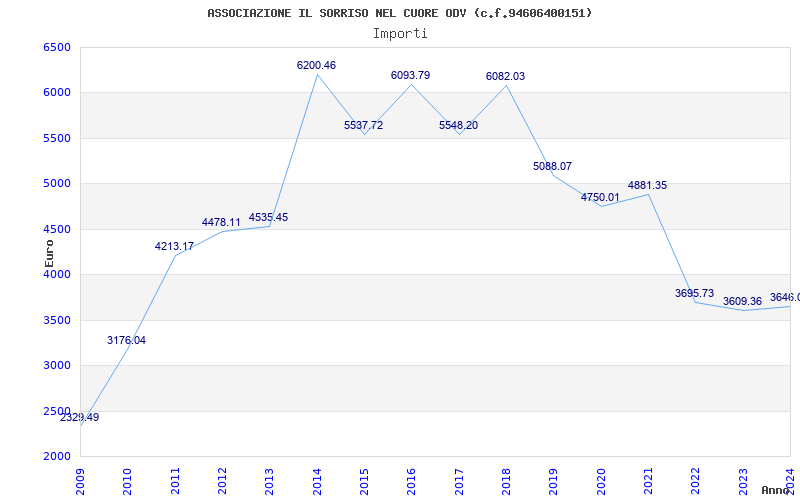Click the 2023 x-axis year label
Screen dimensions: 800x500
tap(743, 482)
